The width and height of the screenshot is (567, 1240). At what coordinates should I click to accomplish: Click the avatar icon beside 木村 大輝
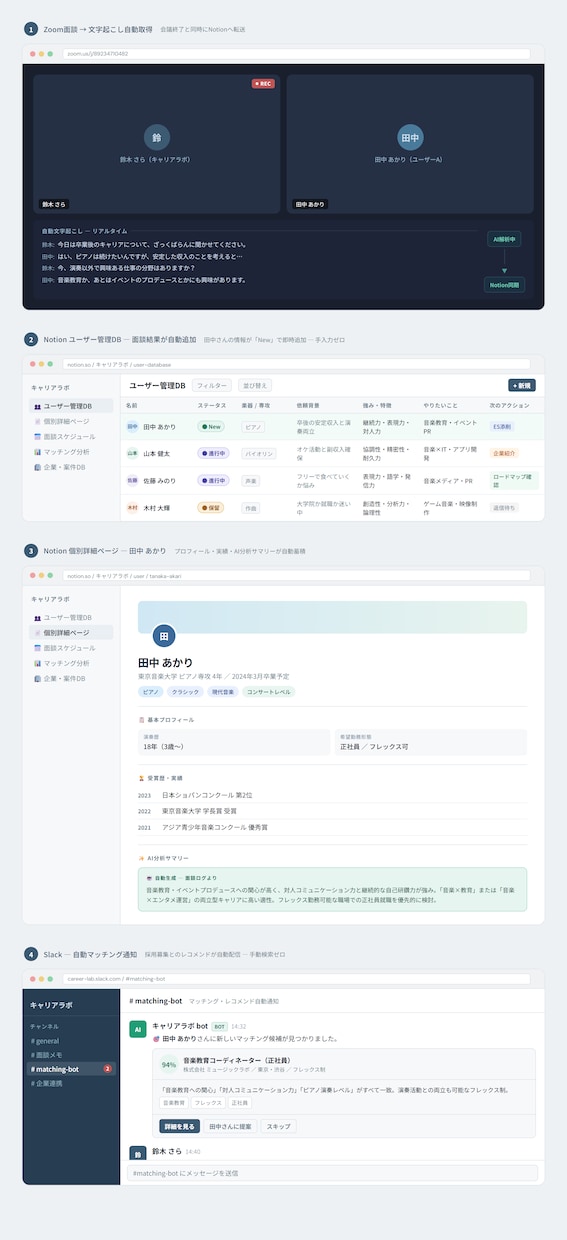(133, 508)
